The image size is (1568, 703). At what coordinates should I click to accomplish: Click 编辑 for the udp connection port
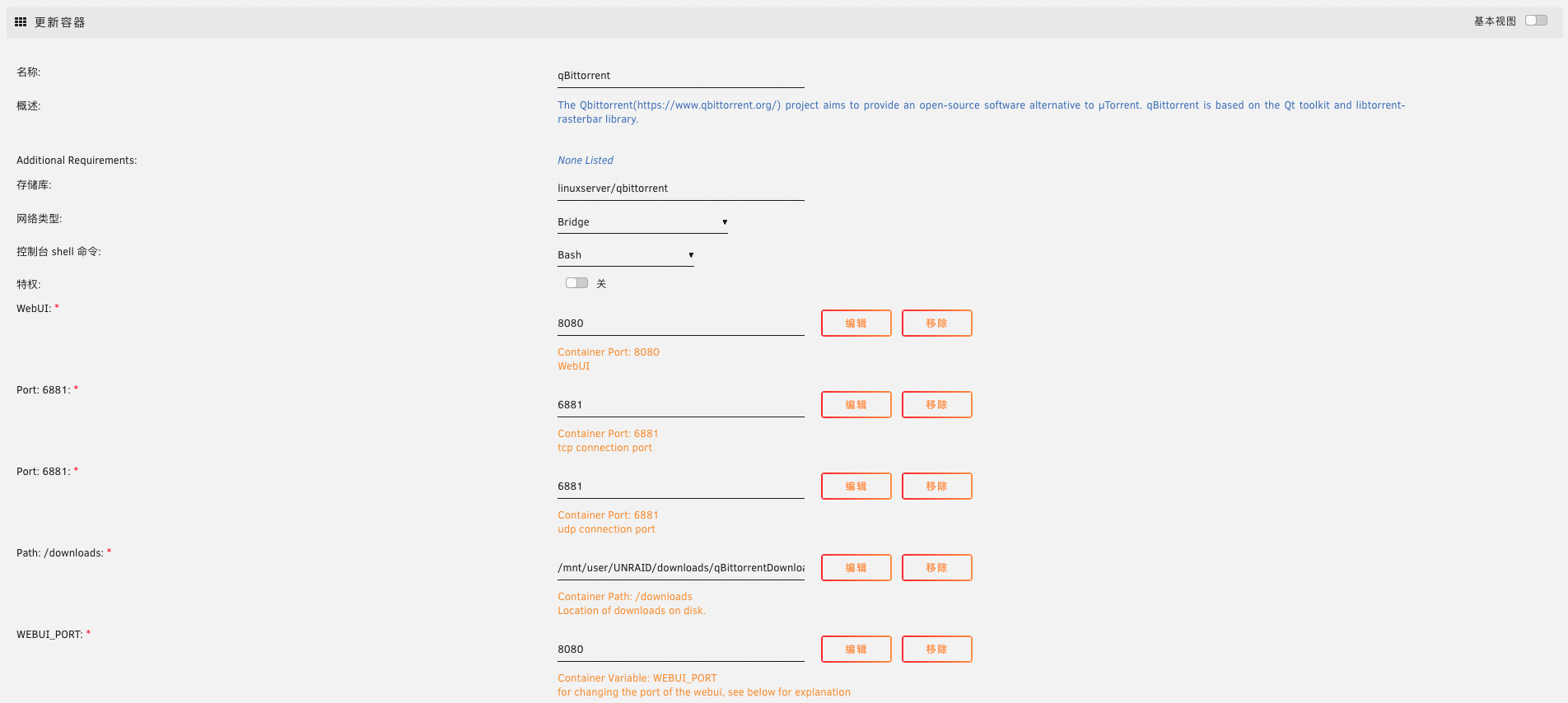[856, 487]
